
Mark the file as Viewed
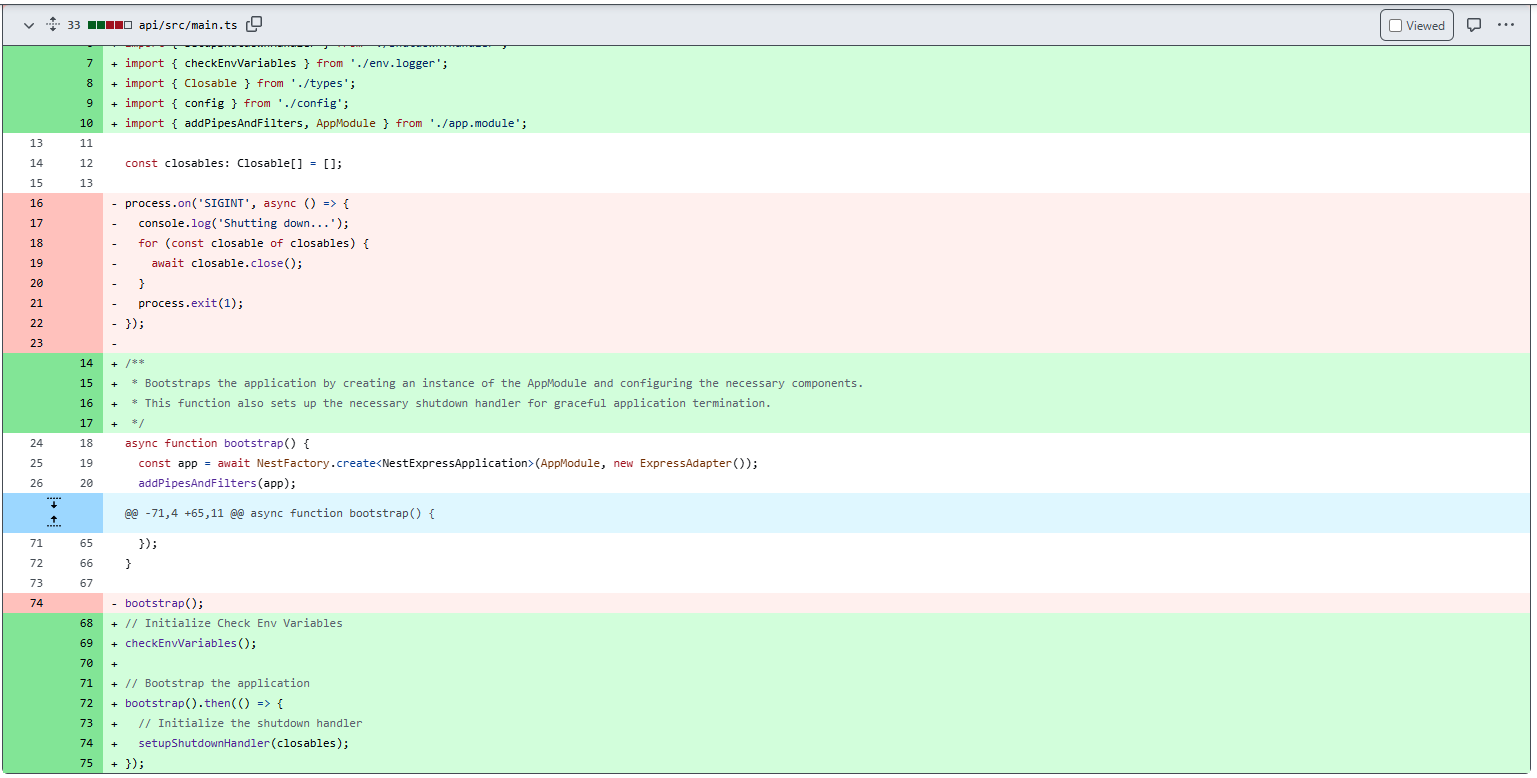pyautogui.click(x=1417, y=25)
